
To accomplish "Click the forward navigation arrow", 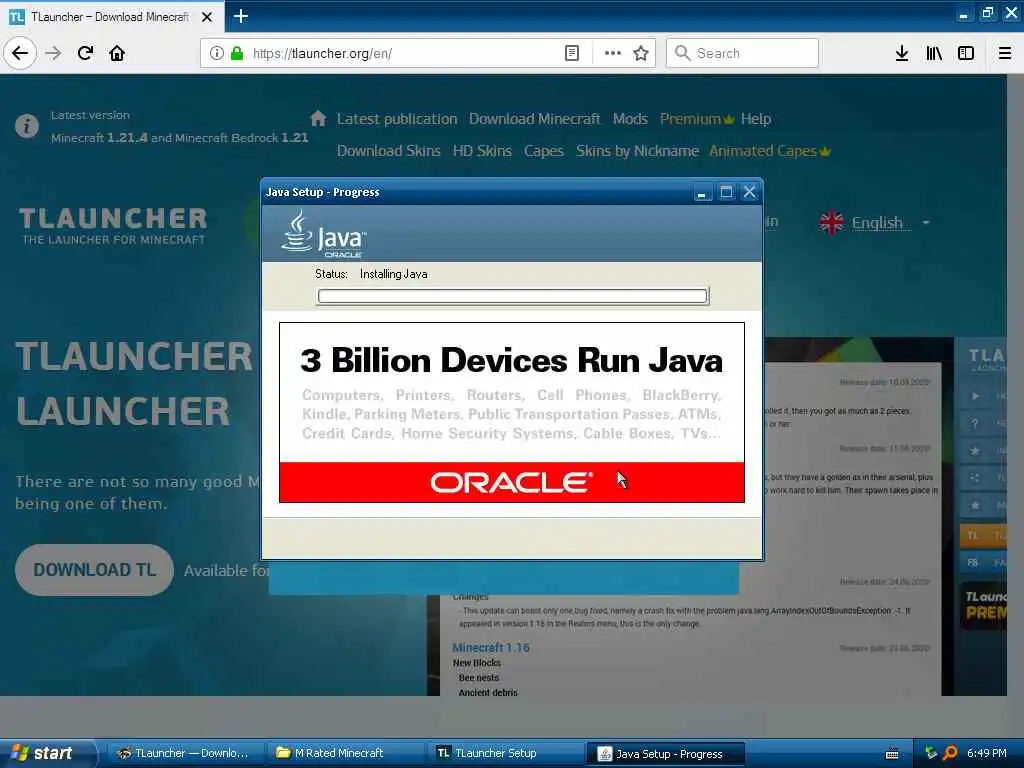I will coord(54,53).
